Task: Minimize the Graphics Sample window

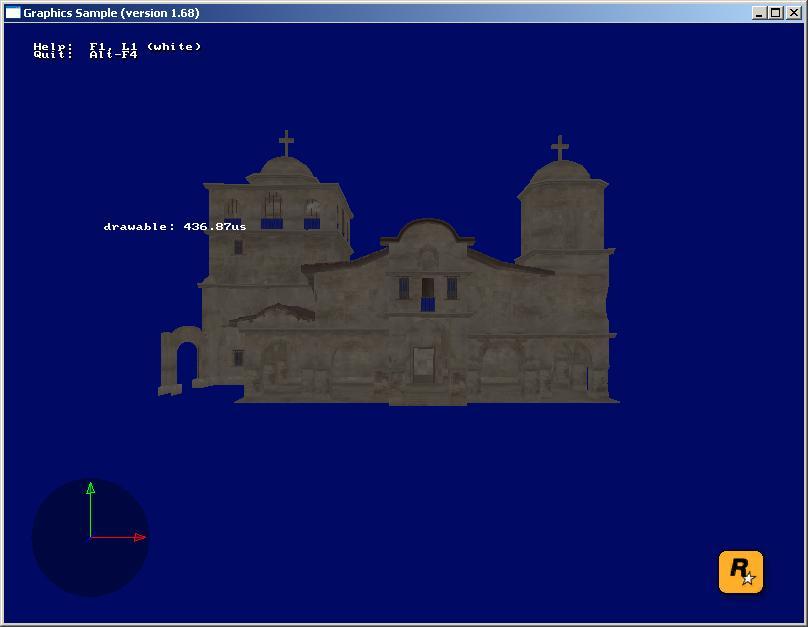Action: [758, 13]
